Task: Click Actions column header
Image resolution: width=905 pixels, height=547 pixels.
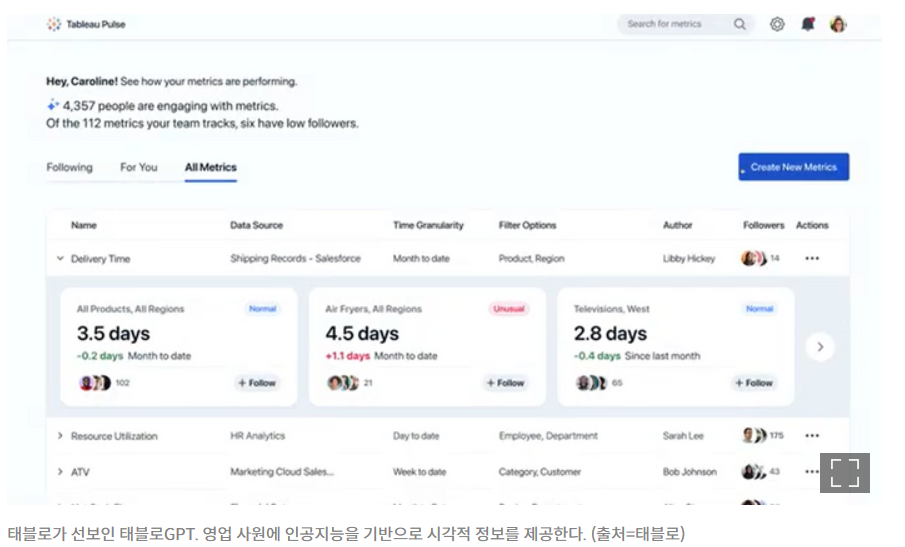Action: point(812,225)
